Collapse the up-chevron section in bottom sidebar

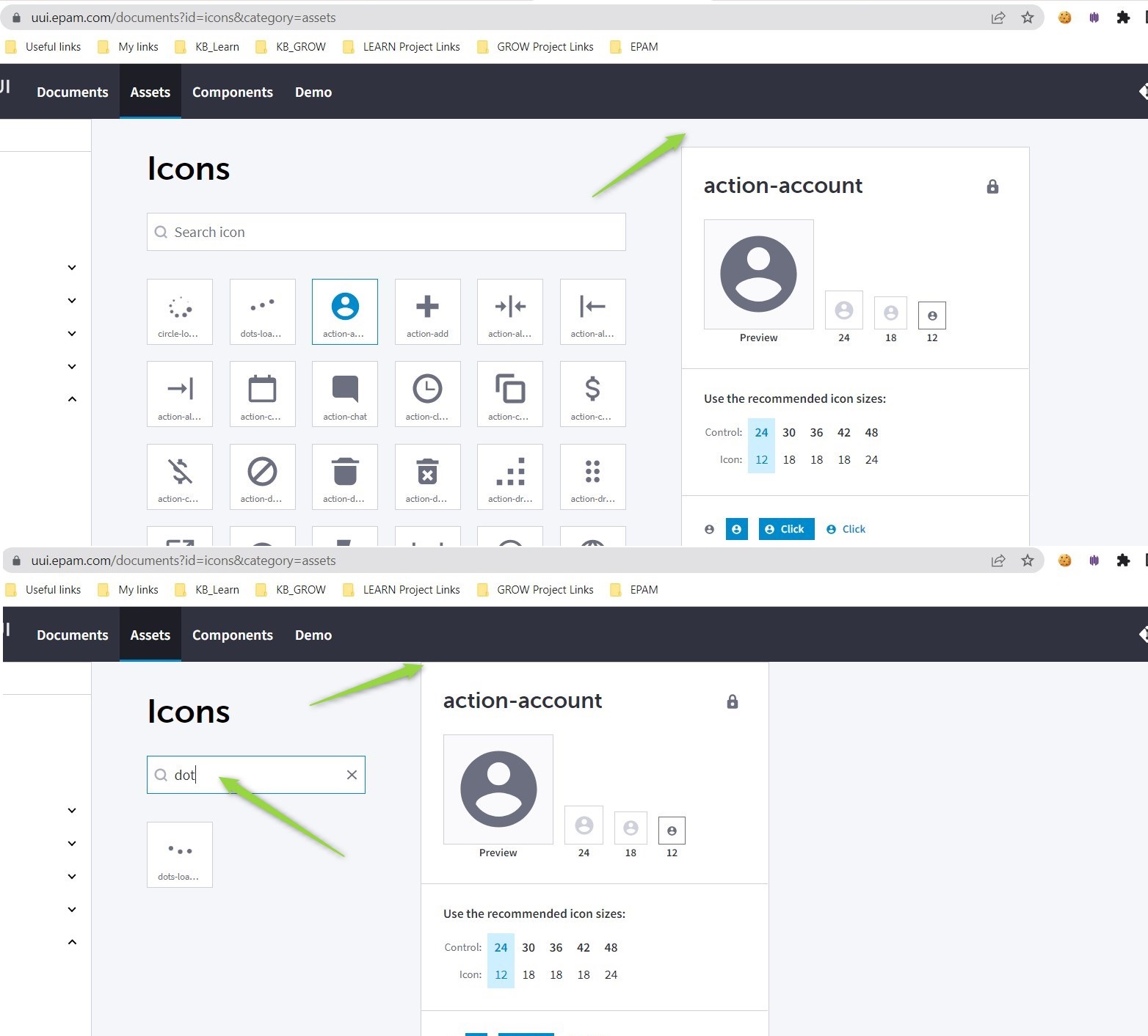72,942
